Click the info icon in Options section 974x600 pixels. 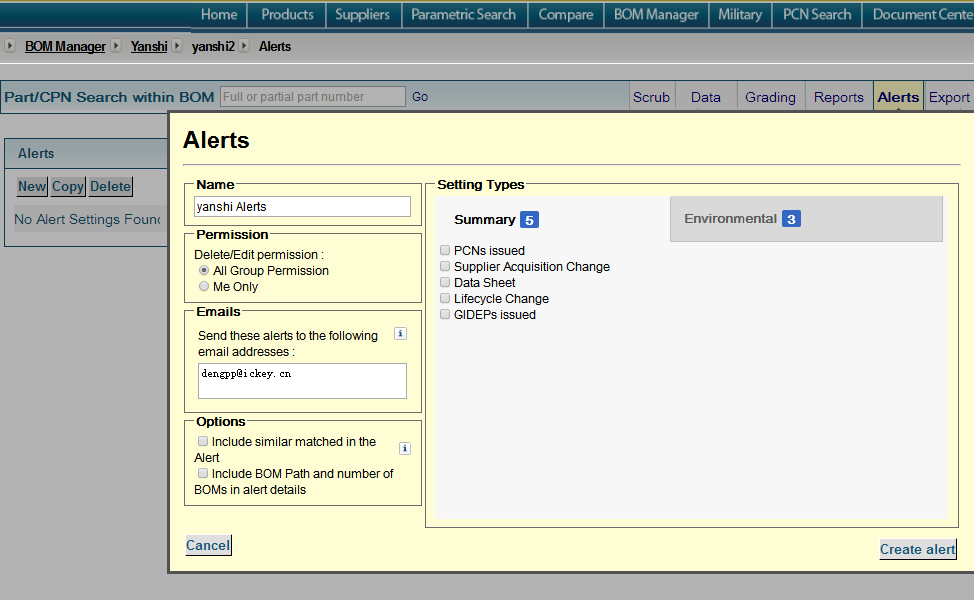click(x=404, y=448)
